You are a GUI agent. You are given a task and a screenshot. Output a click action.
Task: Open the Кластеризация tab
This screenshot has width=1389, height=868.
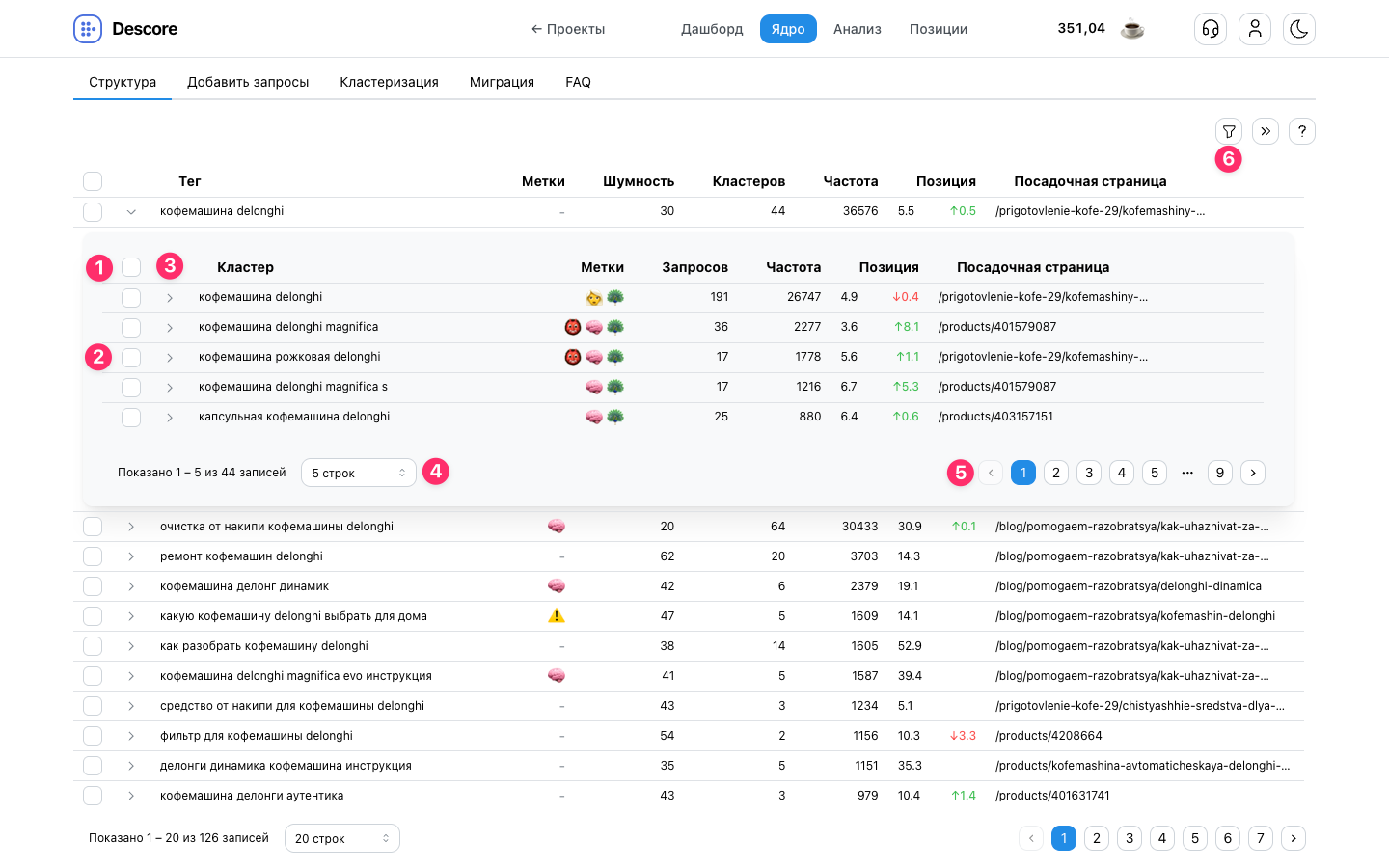coord(389,82)
